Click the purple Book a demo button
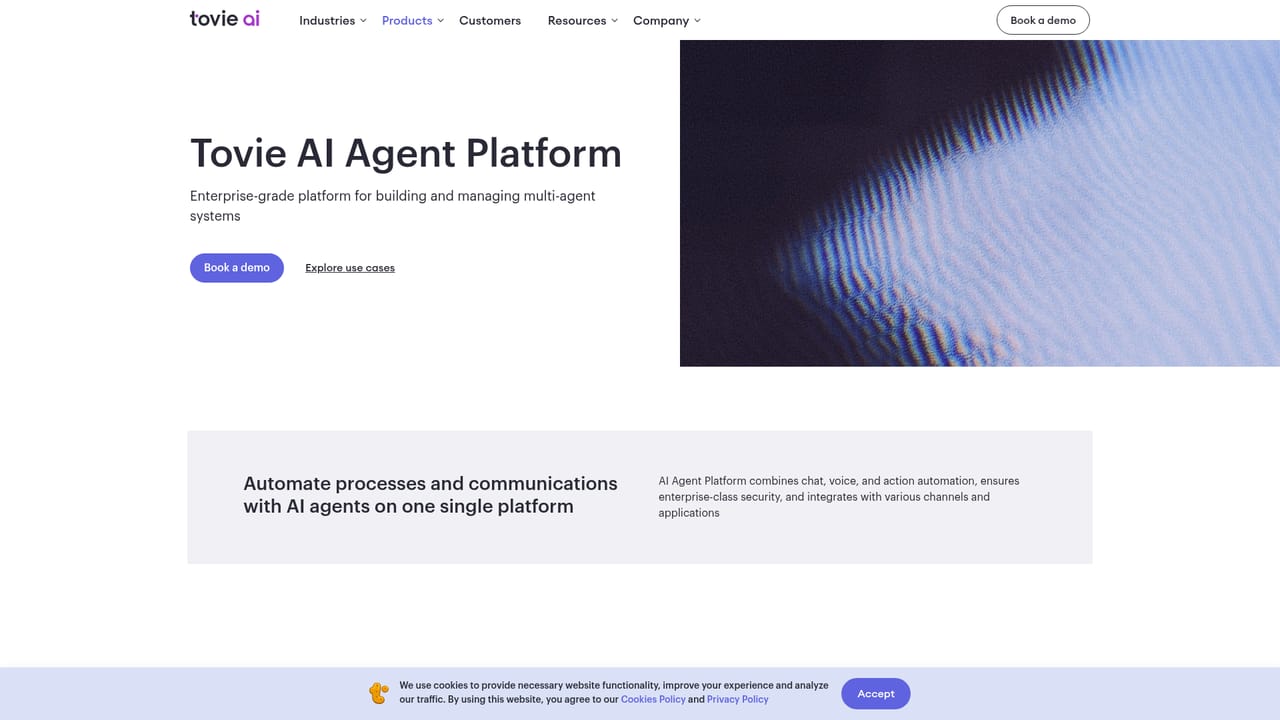Image resolution: width=1280 pixels, height=720 pixels. point(237,267)
